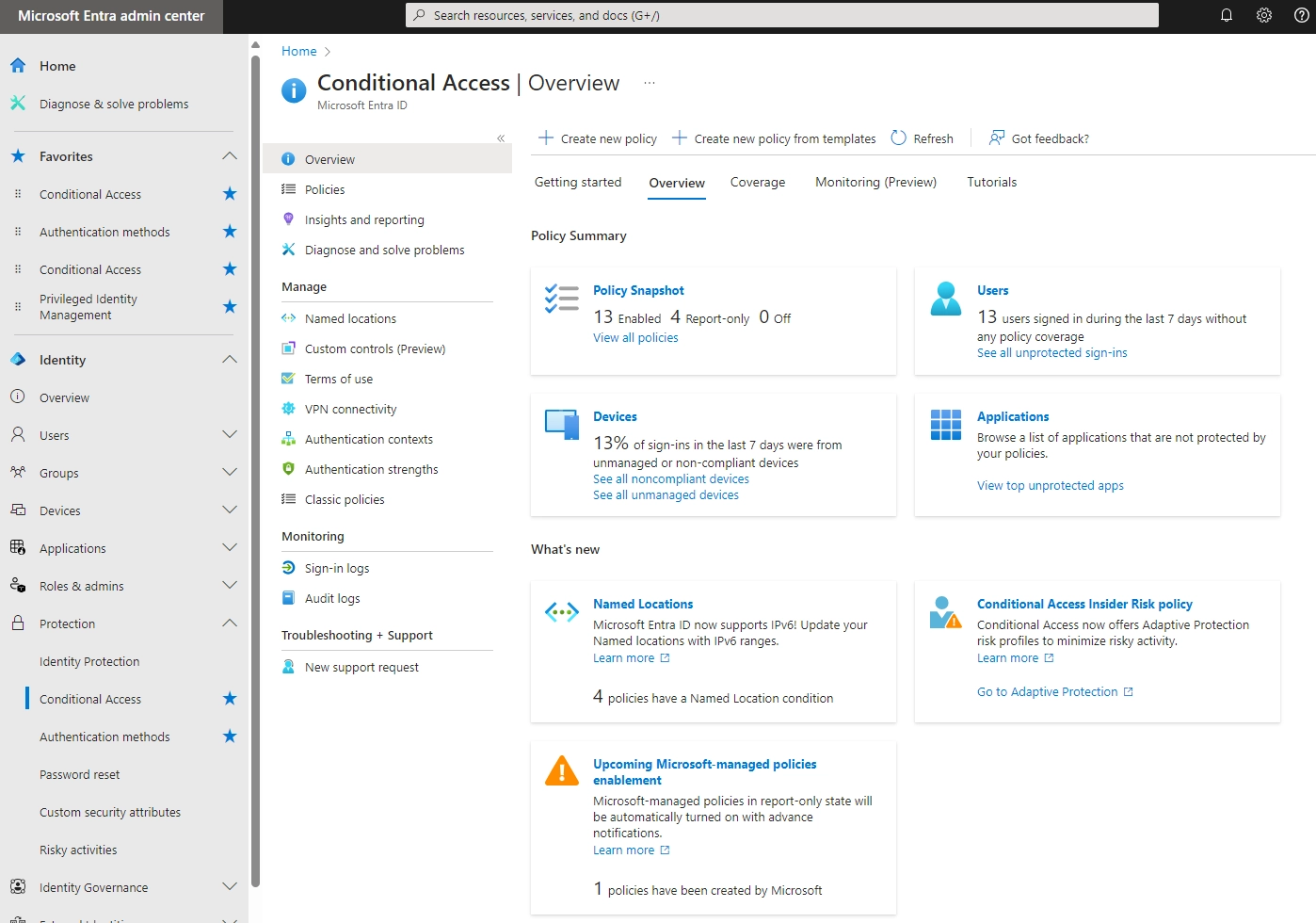Switch to the Coverage tab
This screenshot has height=923, width=1316.
758,183
